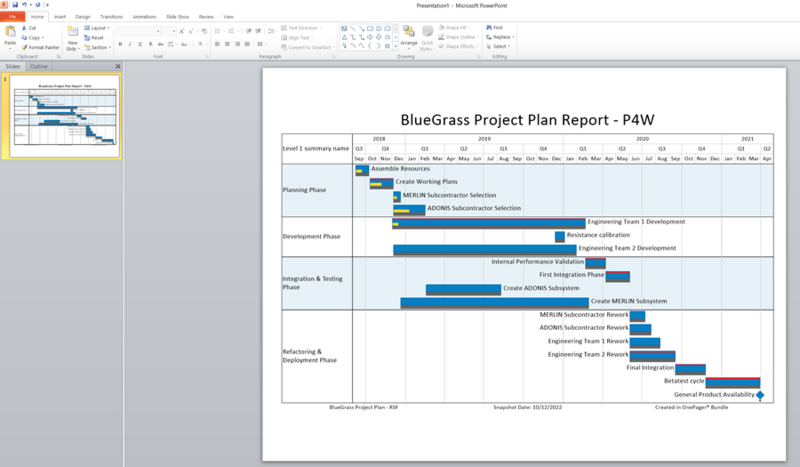Viewport: 800px width, 467px height.
Task: Click the Shape Effects button
Action: (x=458, y=46)
